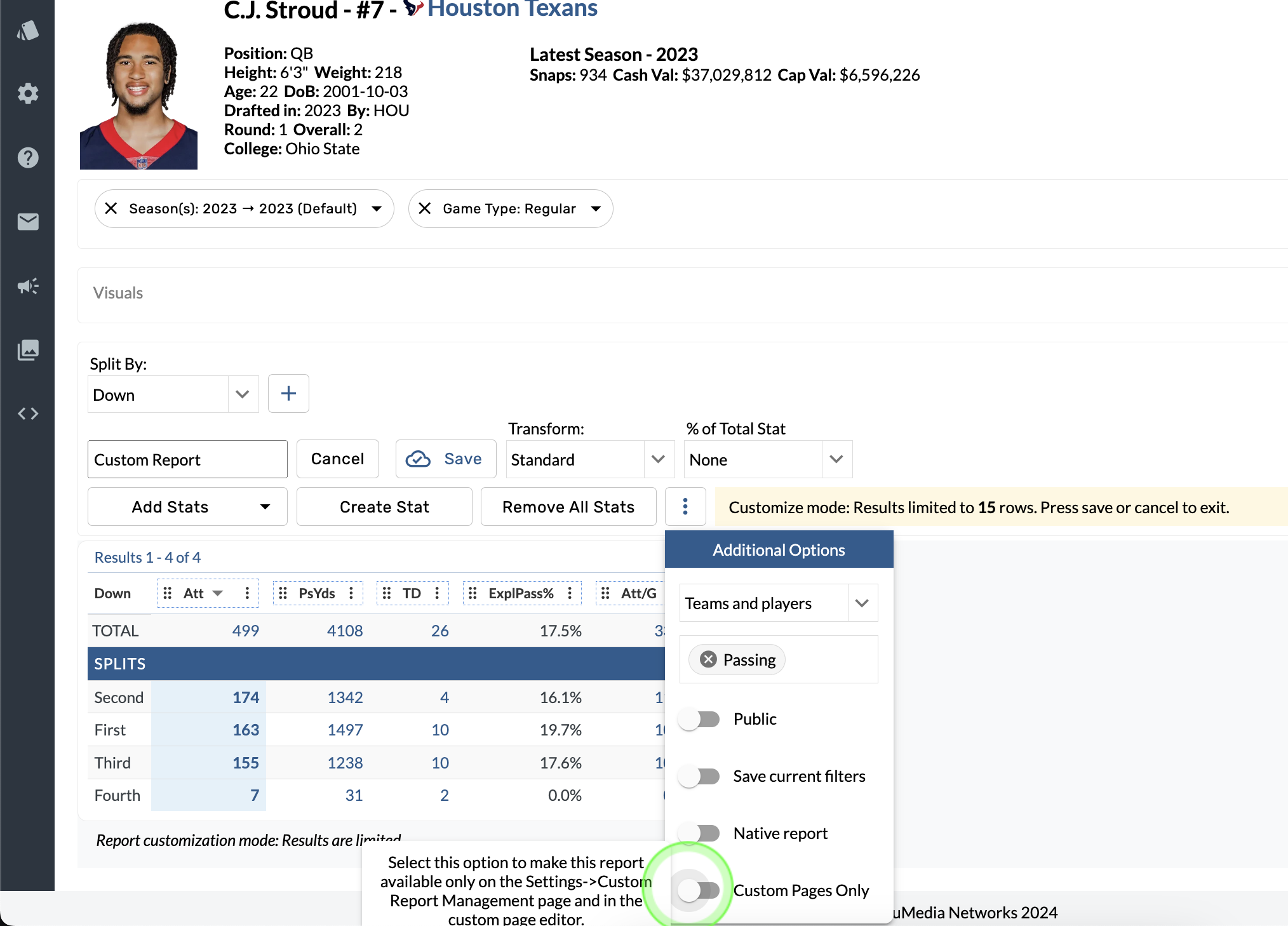Click the help question mark icon

pos(28,158)
